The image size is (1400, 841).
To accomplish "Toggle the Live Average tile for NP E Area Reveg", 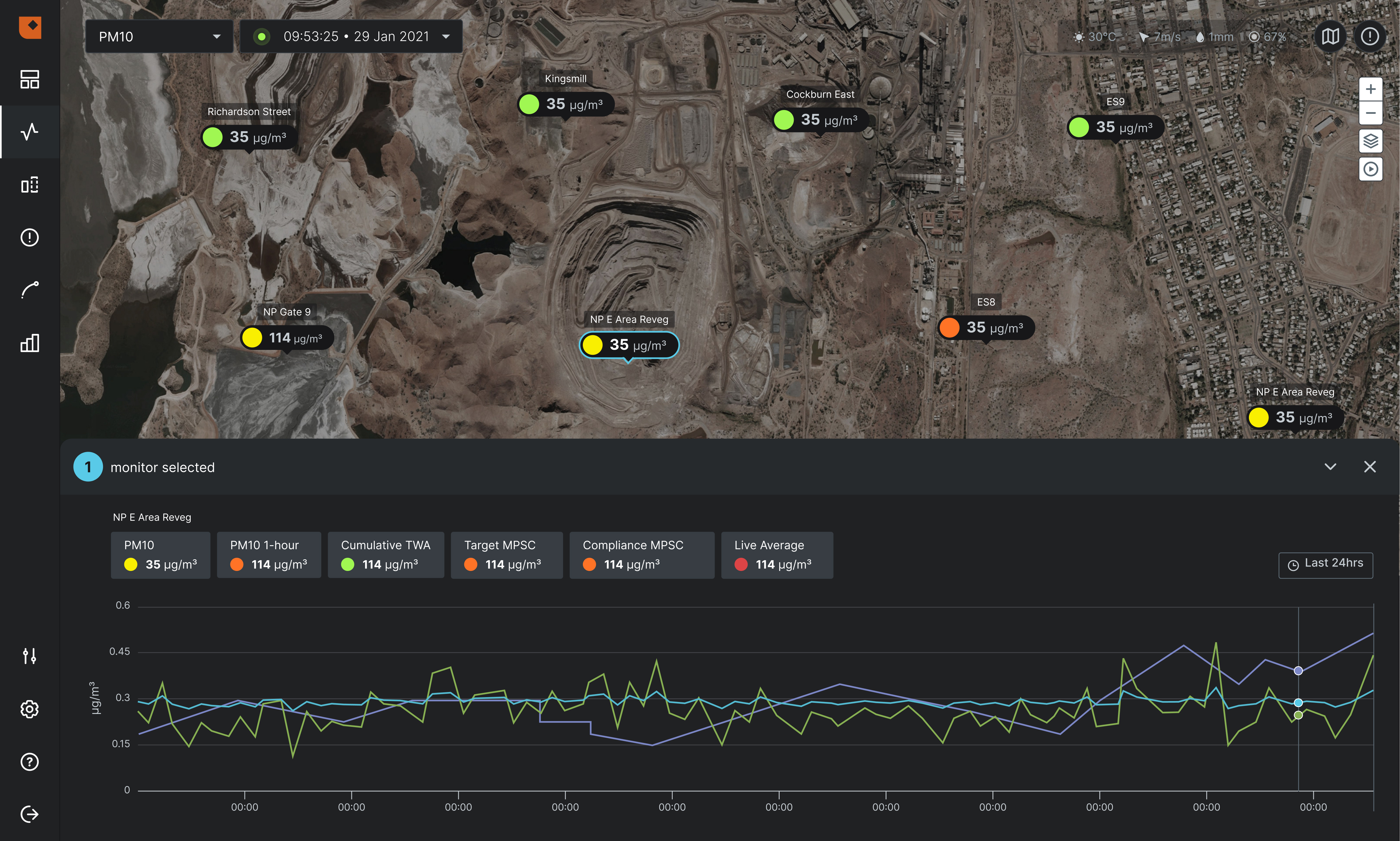I will pos(777,555).
